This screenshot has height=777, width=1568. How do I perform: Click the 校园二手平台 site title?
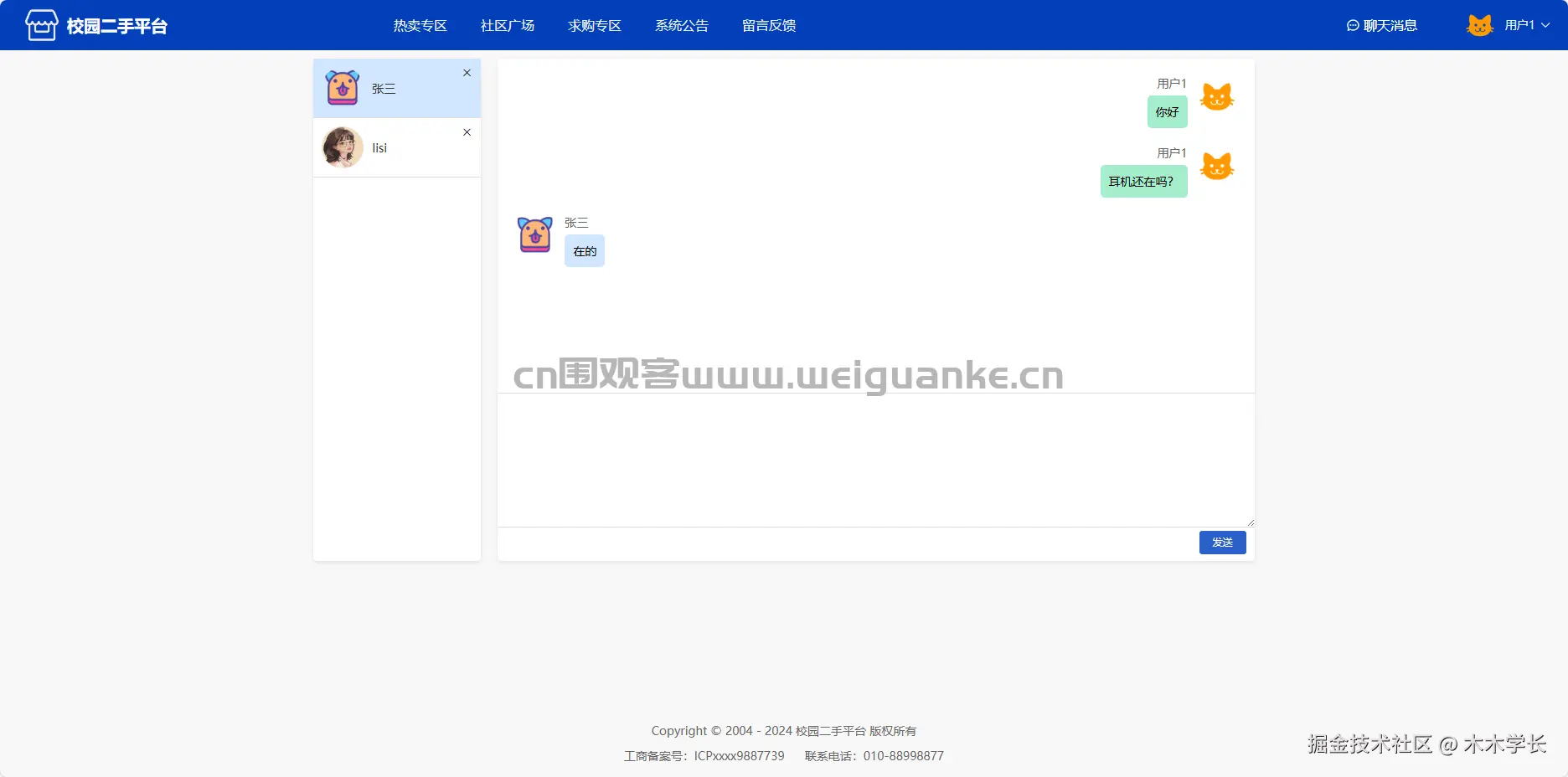(x=117, y=26)
